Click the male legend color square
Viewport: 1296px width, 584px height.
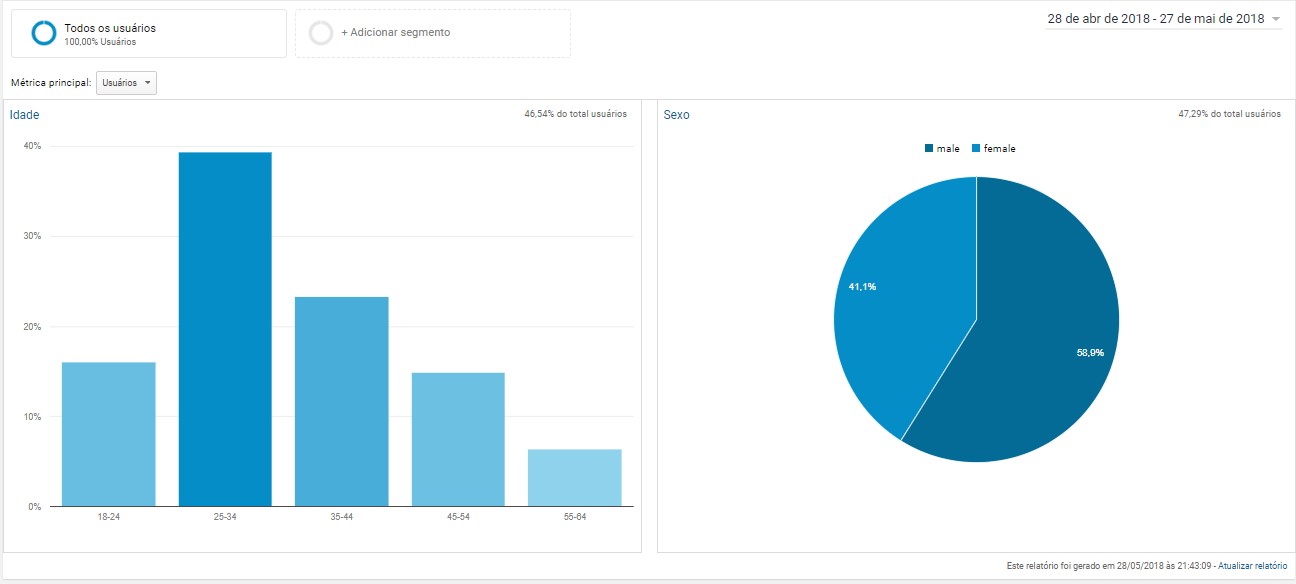(929, 149)
